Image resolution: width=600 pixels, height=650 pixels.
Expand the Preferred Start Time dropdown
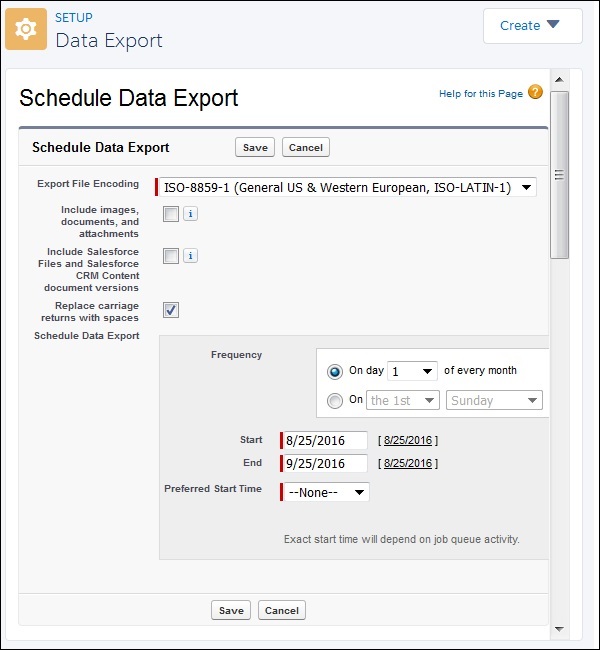[325, 492]
